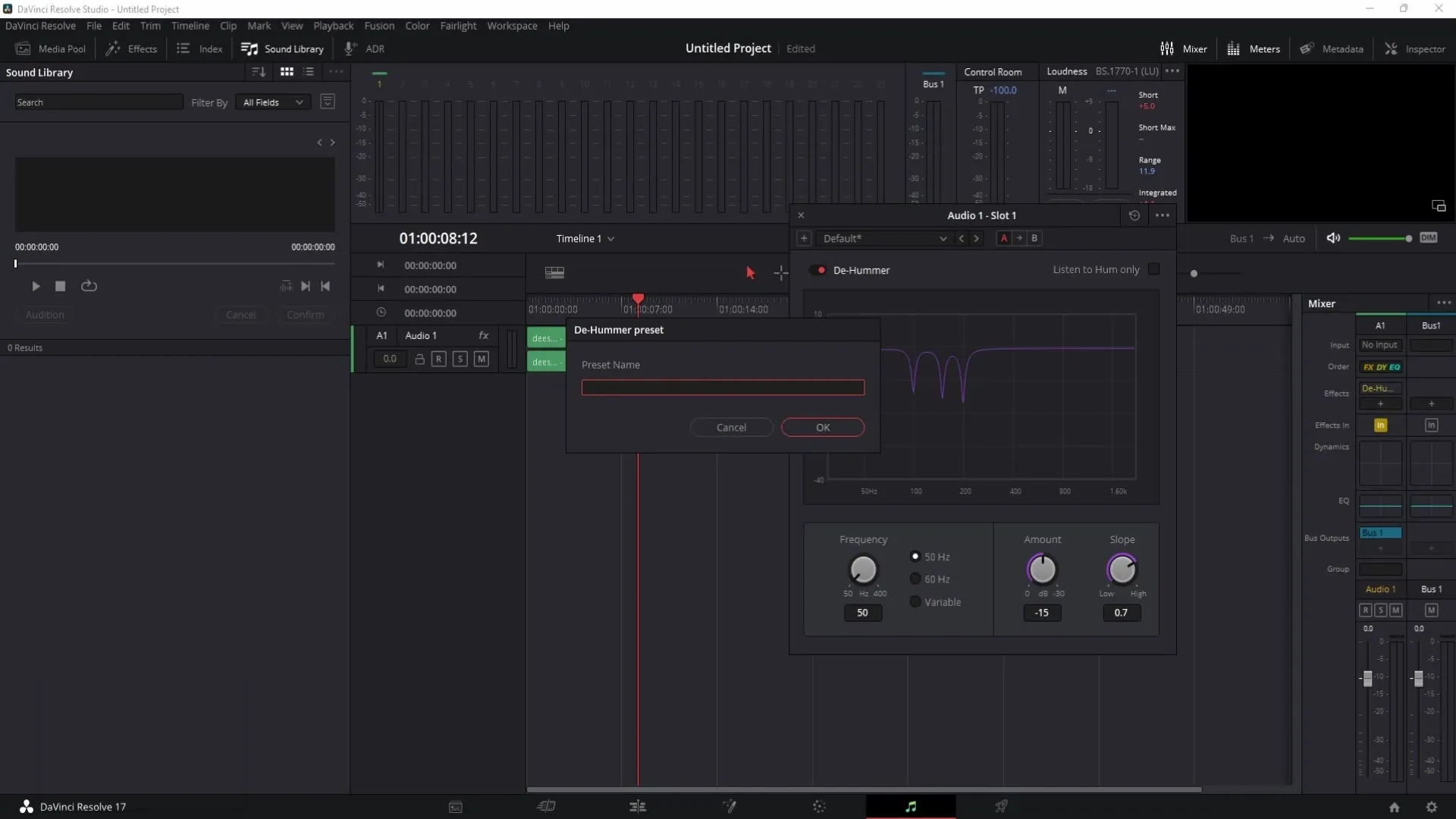Click the Sound Library panel icon
Image resolution: width=1456 pixels, height=819 pixels.
point(249,48)
